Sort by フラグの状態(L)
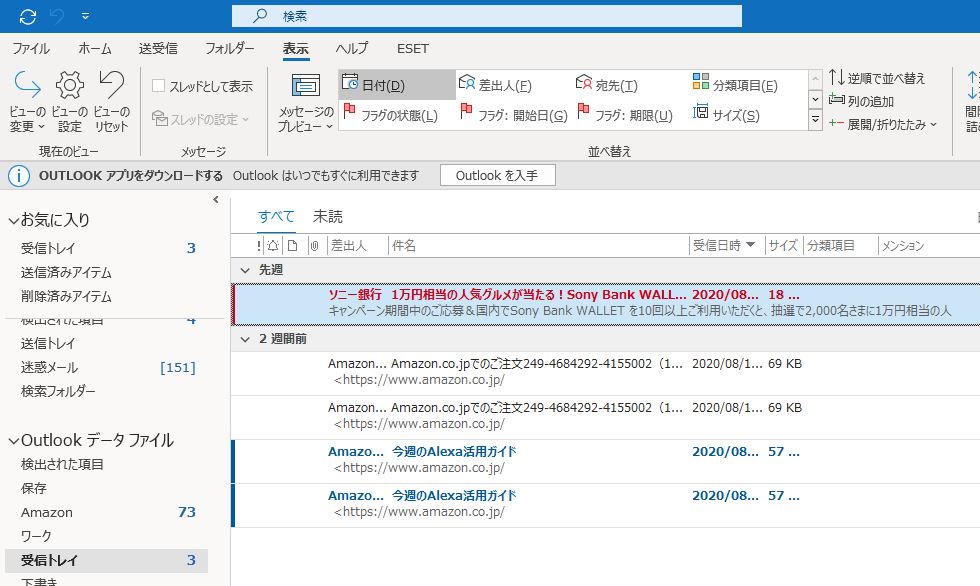Image resolution: width=980 pixels, height=586 pixels. (x=391, y=115)
